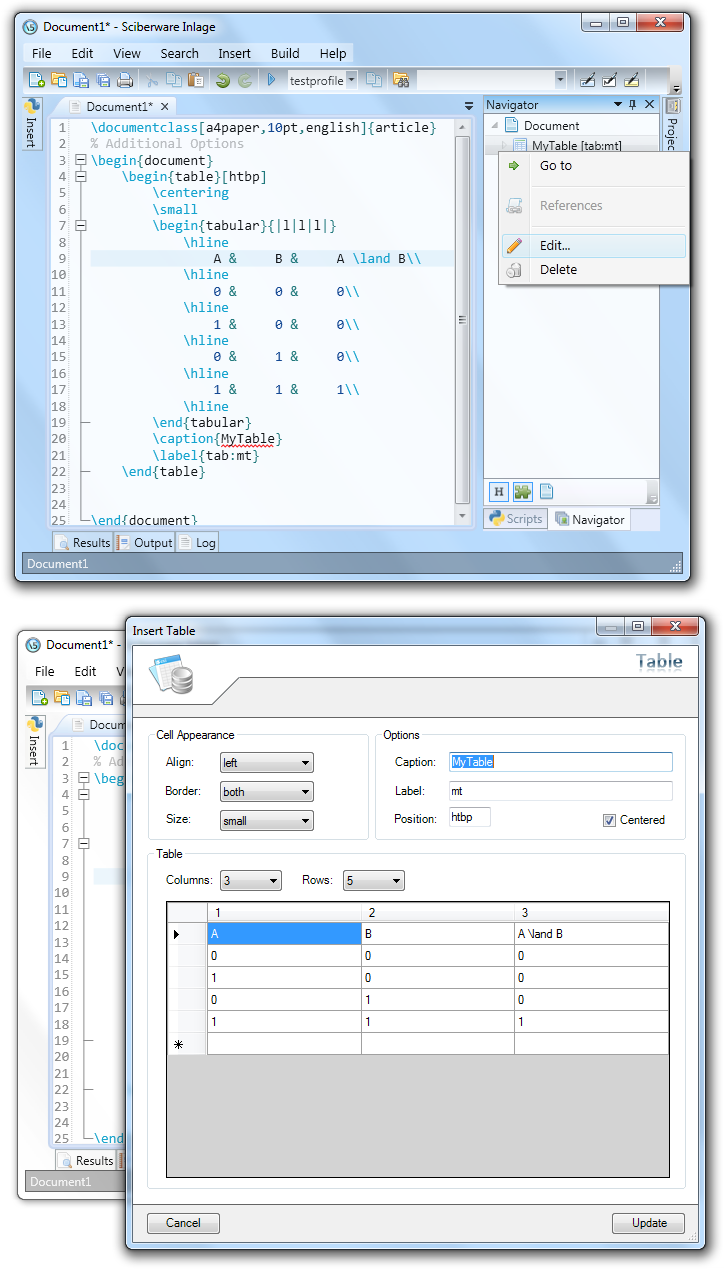Click the middle pencil check icon at toolbar end
728x1272 pixels.
[609, 80]
